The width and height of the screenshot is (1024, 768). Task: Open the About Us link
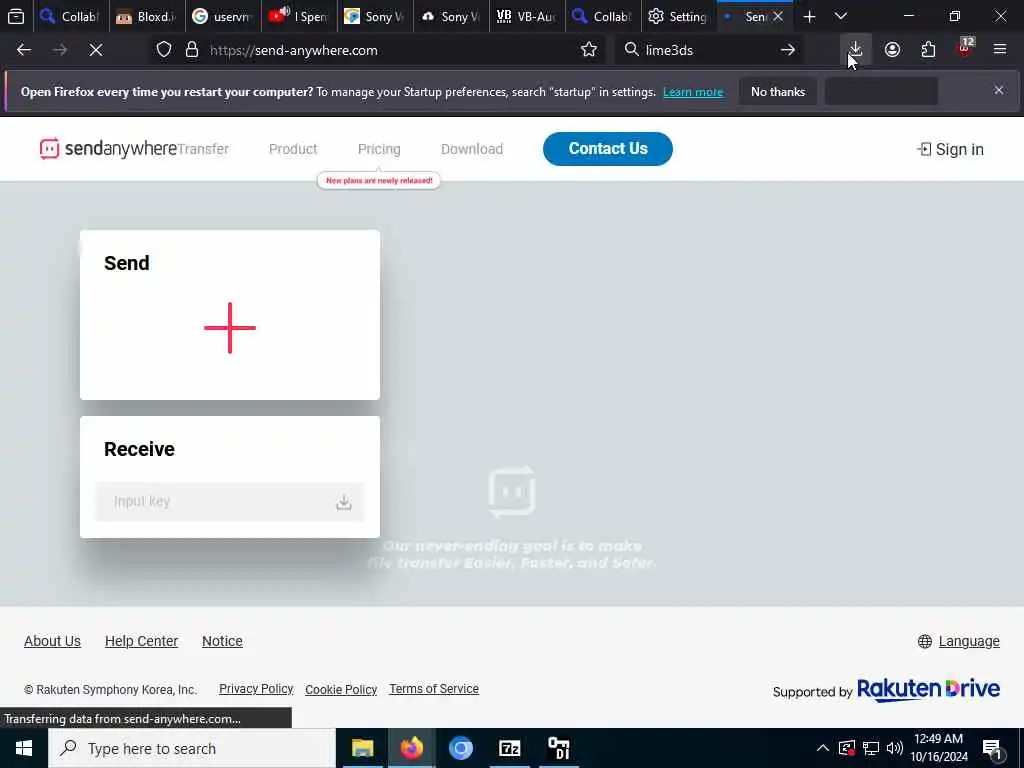point(52,641)
